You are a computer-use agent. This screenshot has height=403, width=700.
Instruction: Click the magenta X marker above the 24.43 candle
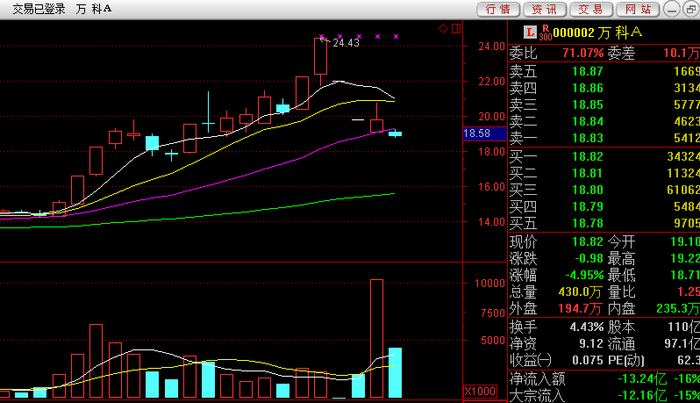pos(321,37)
